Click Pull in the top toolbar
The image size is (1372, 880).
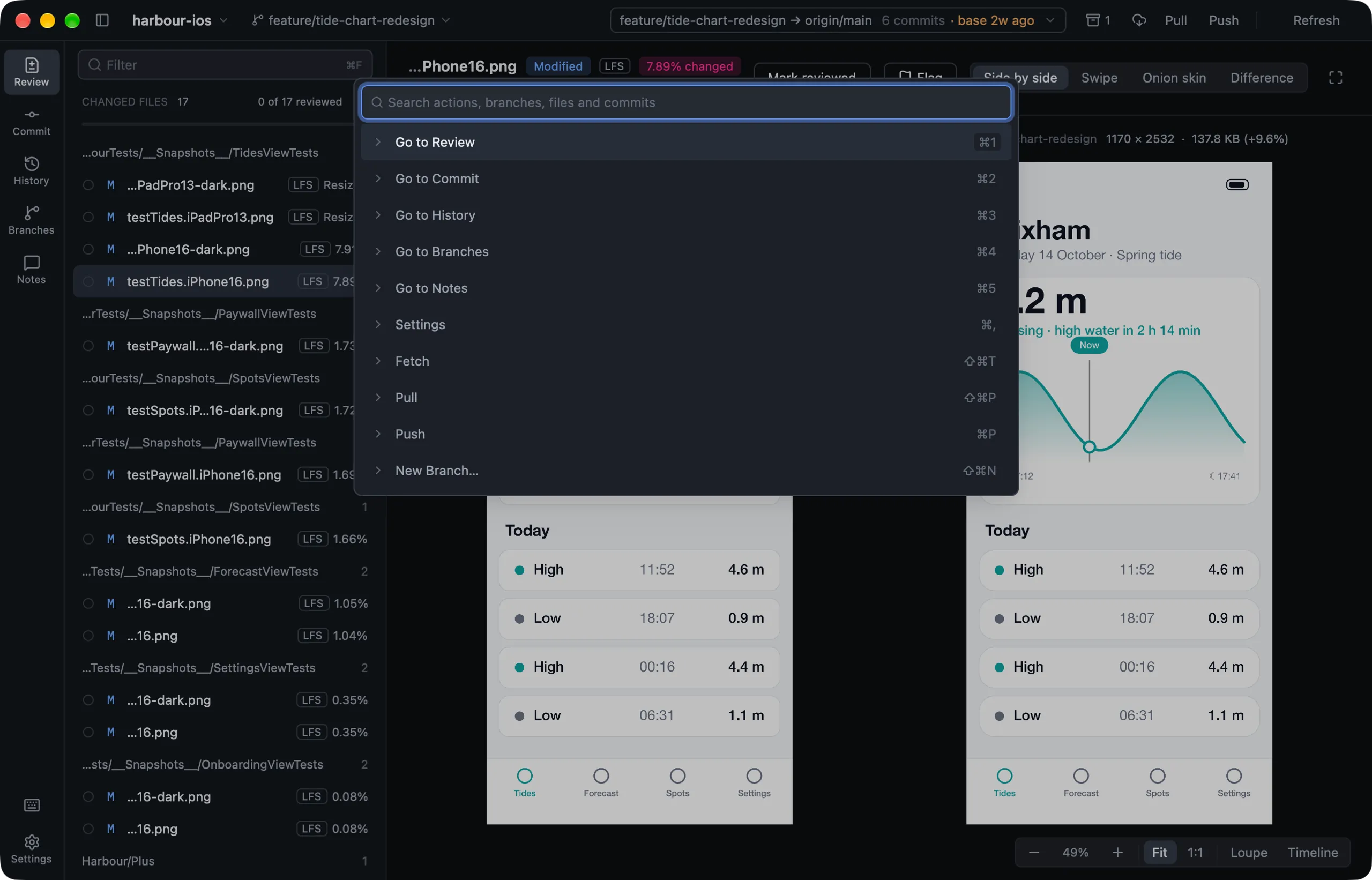pos(1175,20)
